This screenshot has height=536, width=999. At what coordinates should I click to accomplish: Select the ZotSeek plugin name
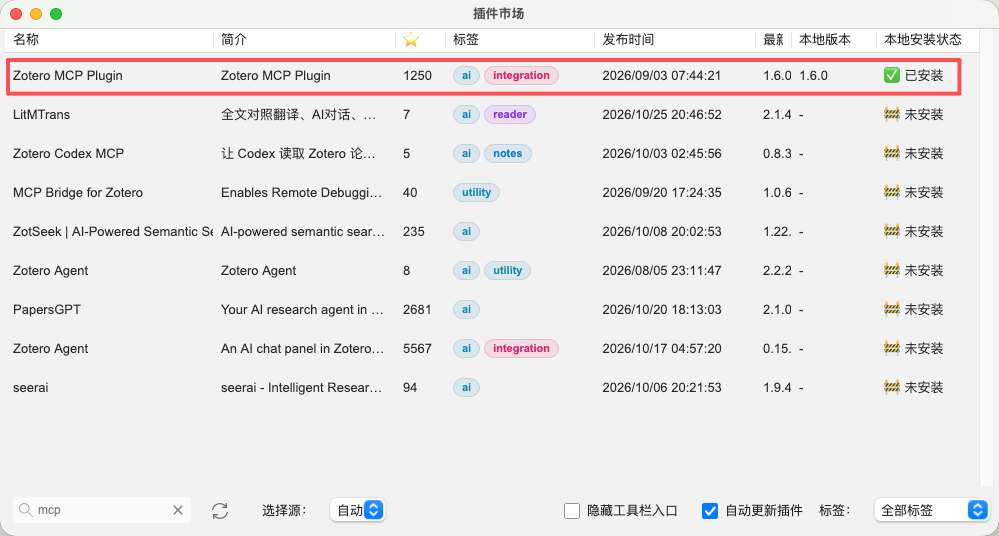[113, 231]
